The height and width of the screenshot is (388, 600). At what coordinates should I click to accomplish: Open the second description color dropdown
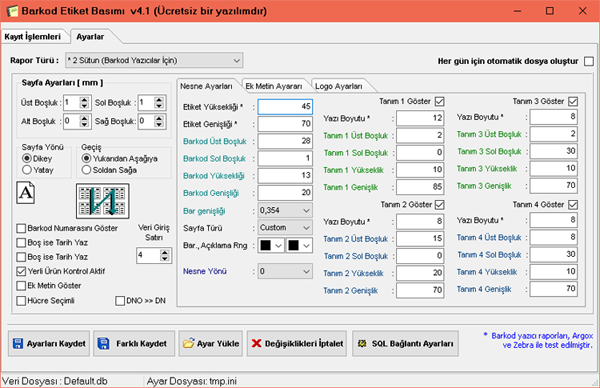point(299,245)
